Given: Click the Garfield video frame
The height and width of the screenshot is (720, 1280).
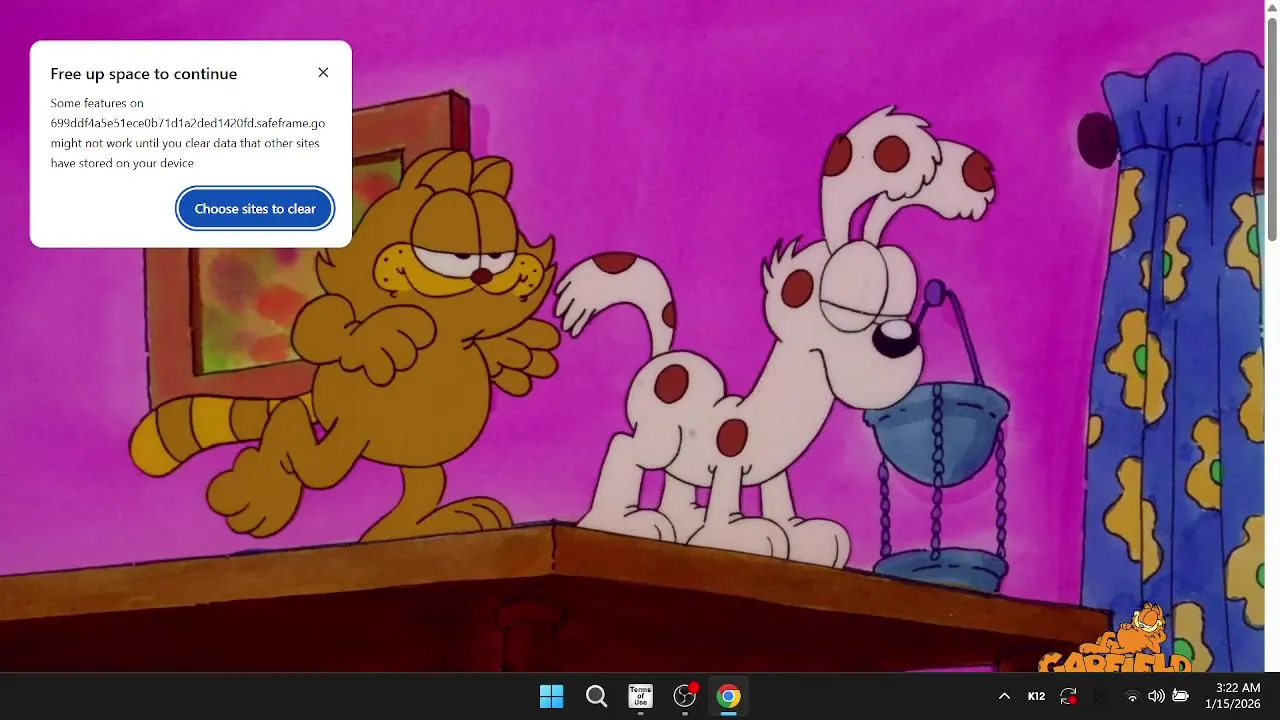Looking at the screenshot, I should 632,336.
